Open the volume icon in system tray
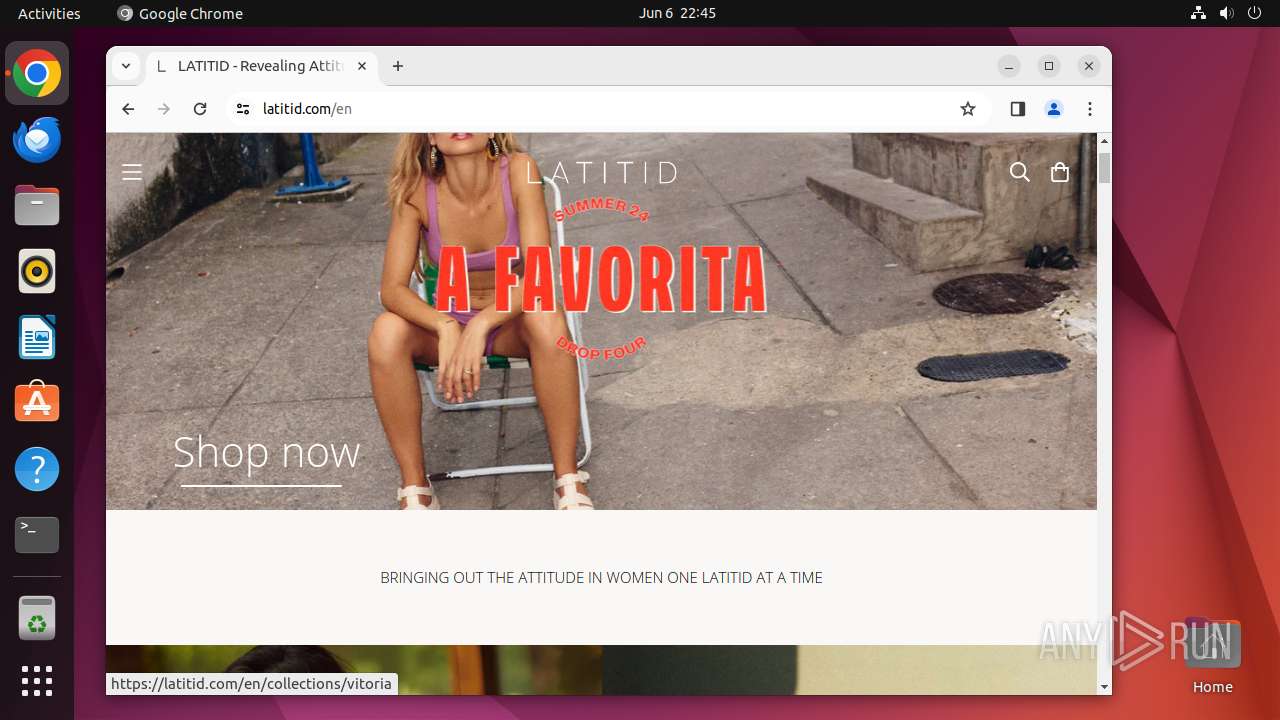Image resolution: width=1280 pixels, height=720 pixels. [1227, 13]
